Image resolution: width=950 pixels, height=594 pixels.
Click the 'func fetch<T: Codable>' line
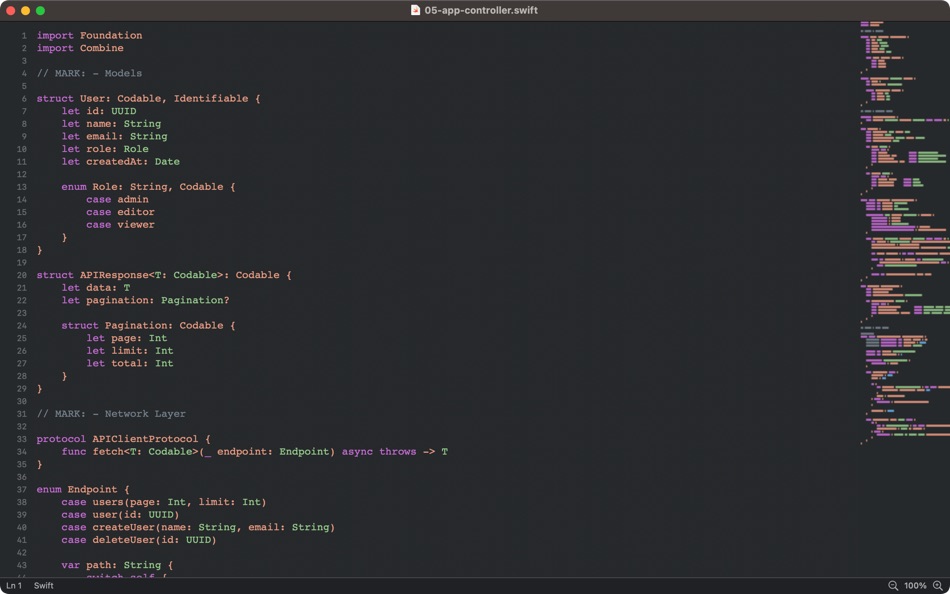click(x=254, y=452)
